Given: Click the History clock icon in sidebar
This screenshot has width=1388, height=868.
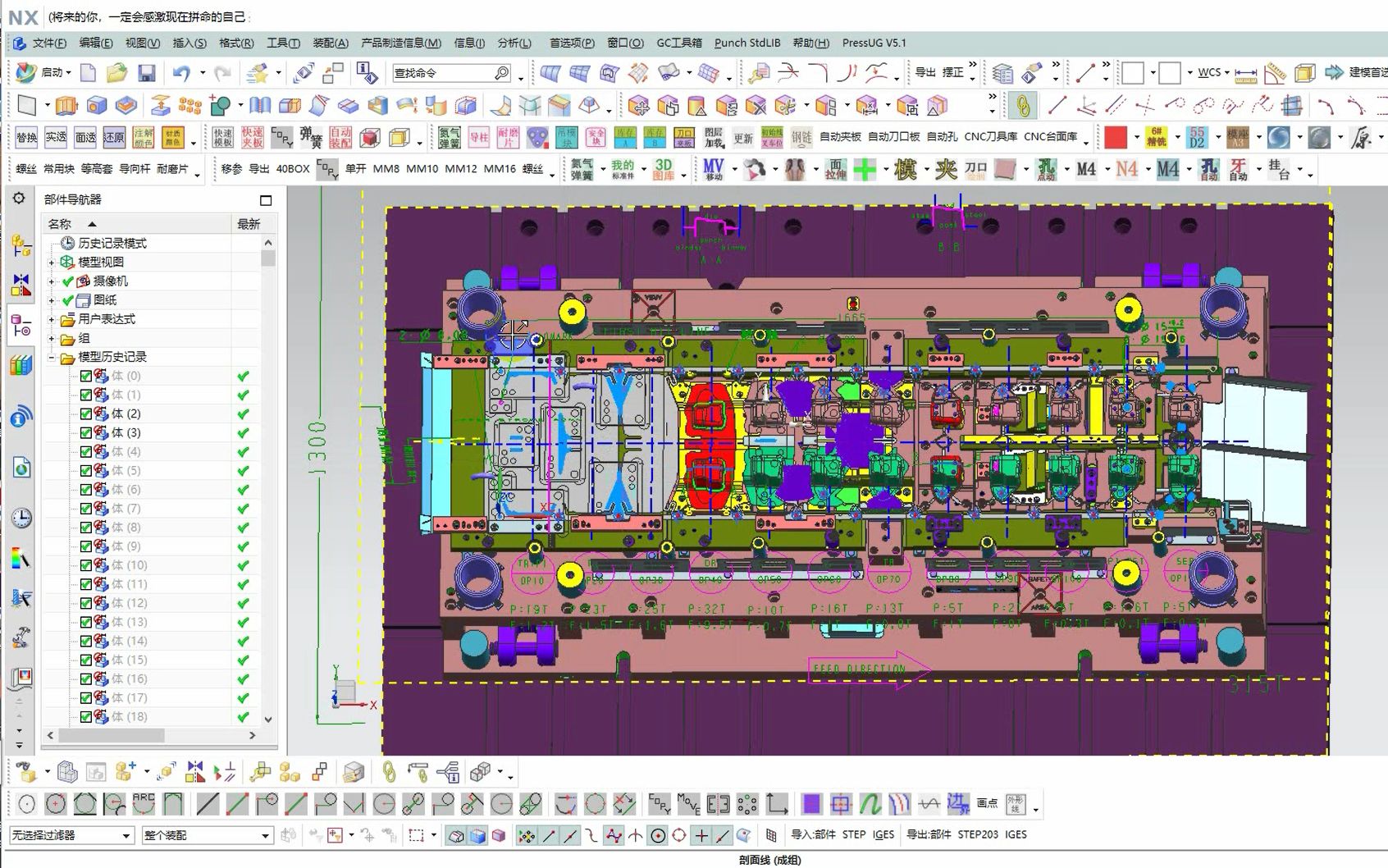Looking at the screenshot, I should [x=21, y=518].
